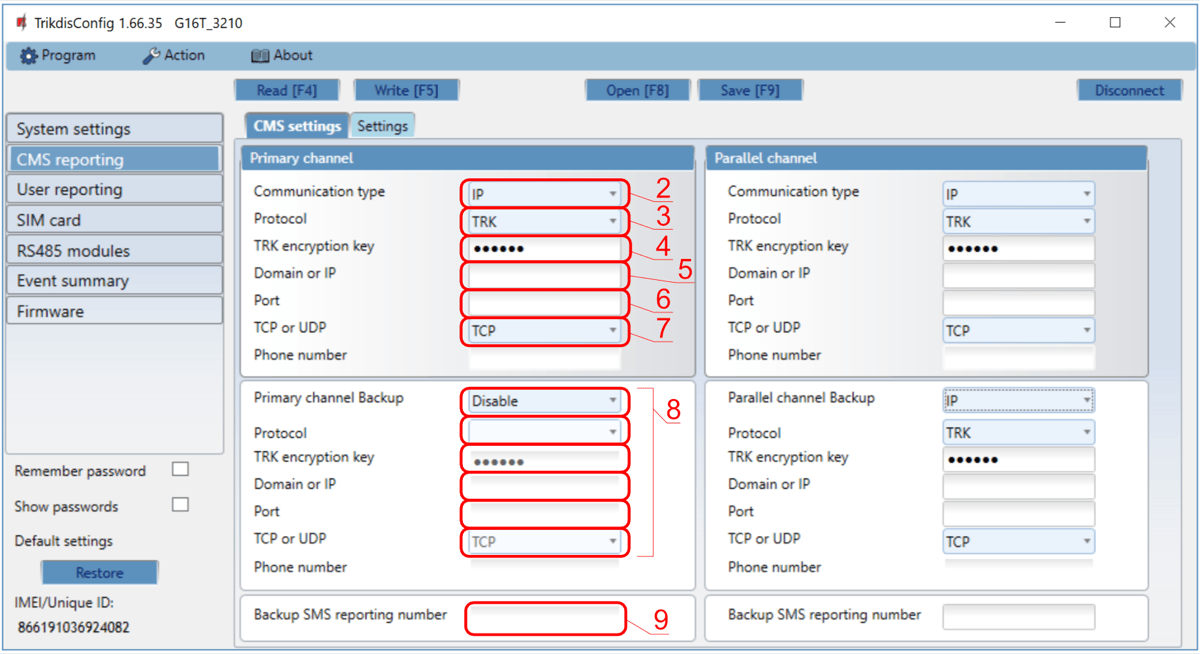Image resolution: width=1200 pixels, height=654 pixels.
Task: Open the About menu with book icon
Action: coord(281,56)
